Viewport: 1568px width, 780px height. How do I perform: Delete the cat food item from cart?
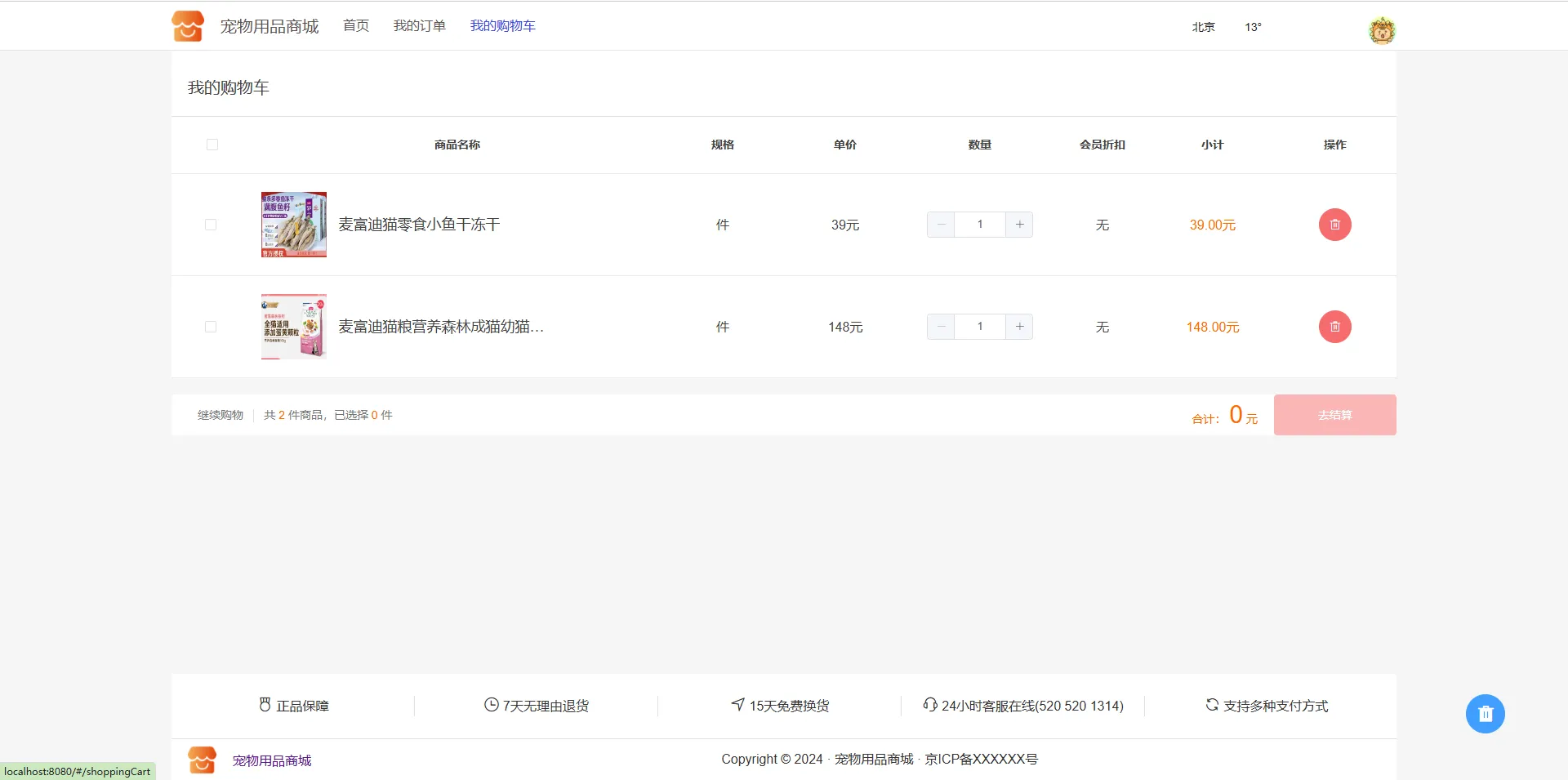coord(1334,327)
